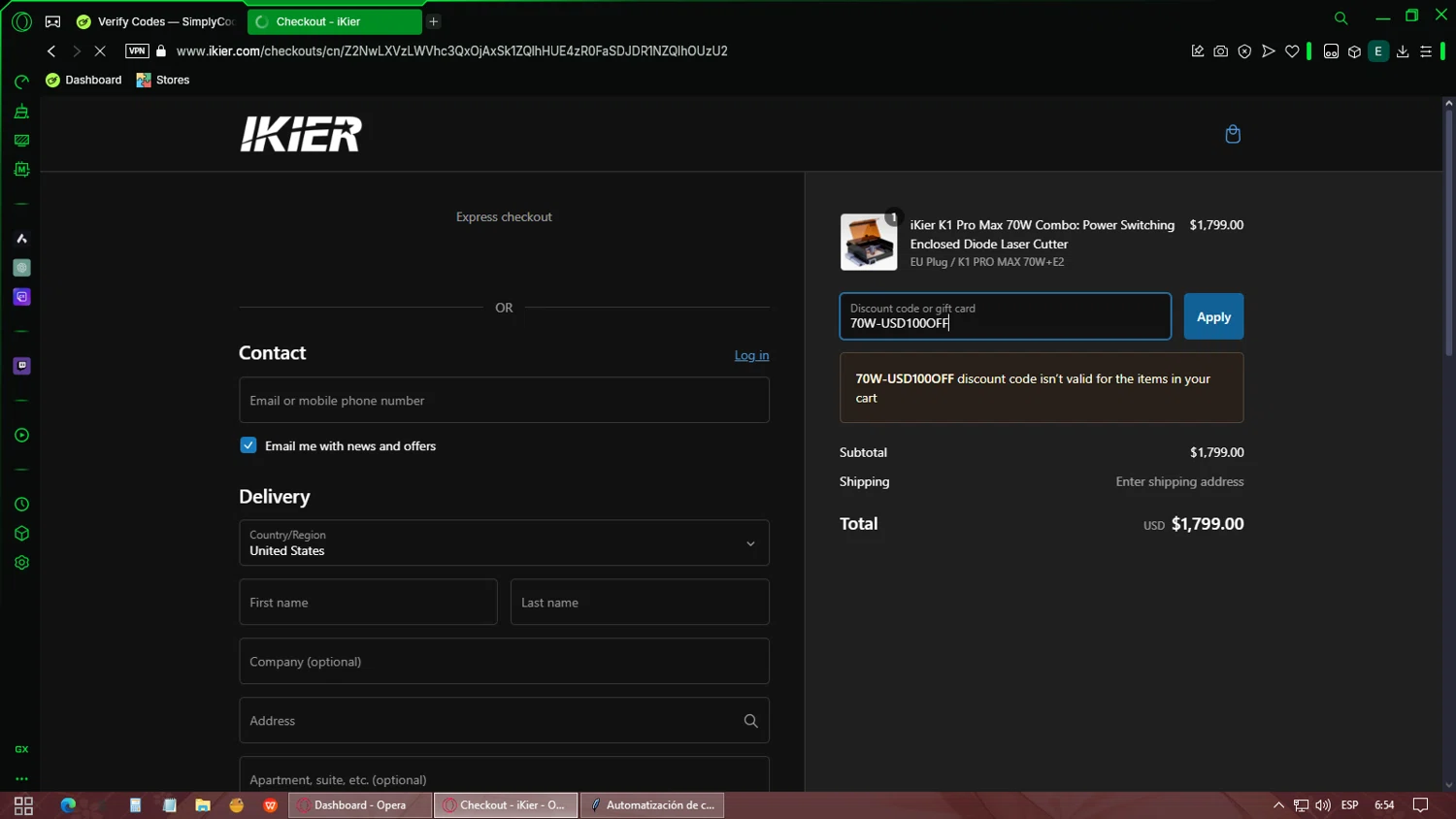Image resolution: width=1456 pixels, height=819 pixels.
Task: Focus the Company (optional) field
Action: point(504,661)
